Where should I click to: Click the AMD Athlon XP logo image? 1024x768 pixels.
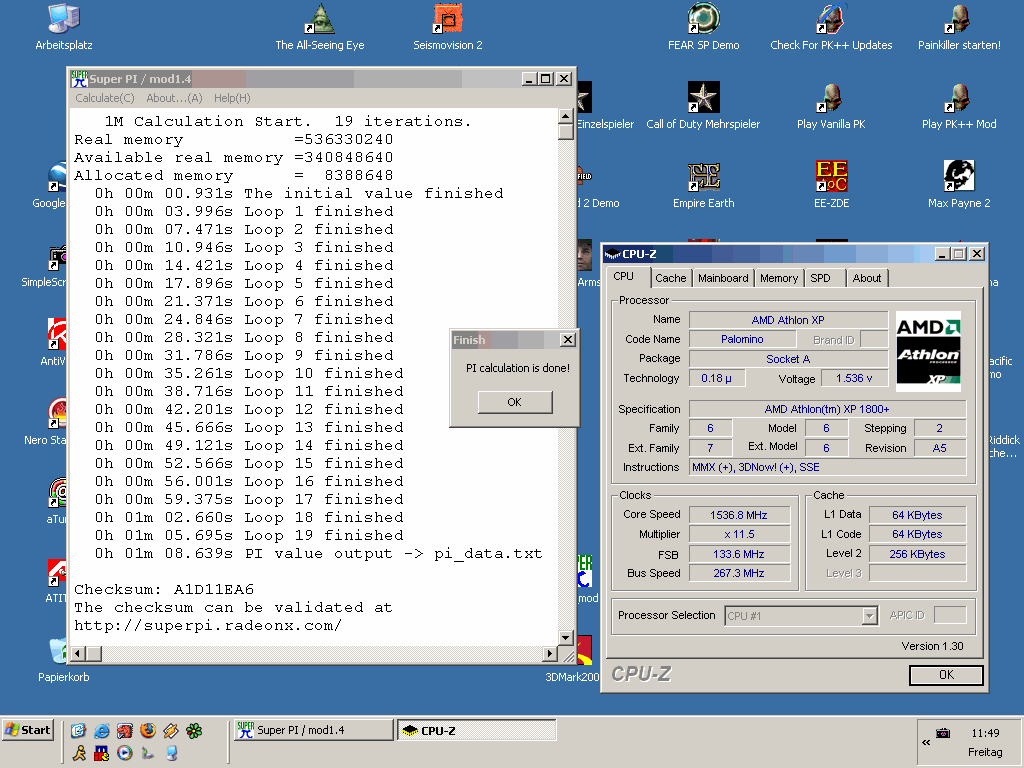click(928, 351)
